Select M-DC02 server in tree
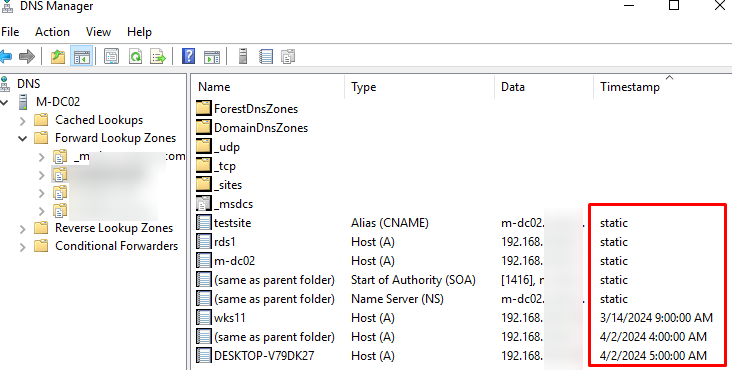The height and width of the screenshot is (370, 732). tap(58, 102)
